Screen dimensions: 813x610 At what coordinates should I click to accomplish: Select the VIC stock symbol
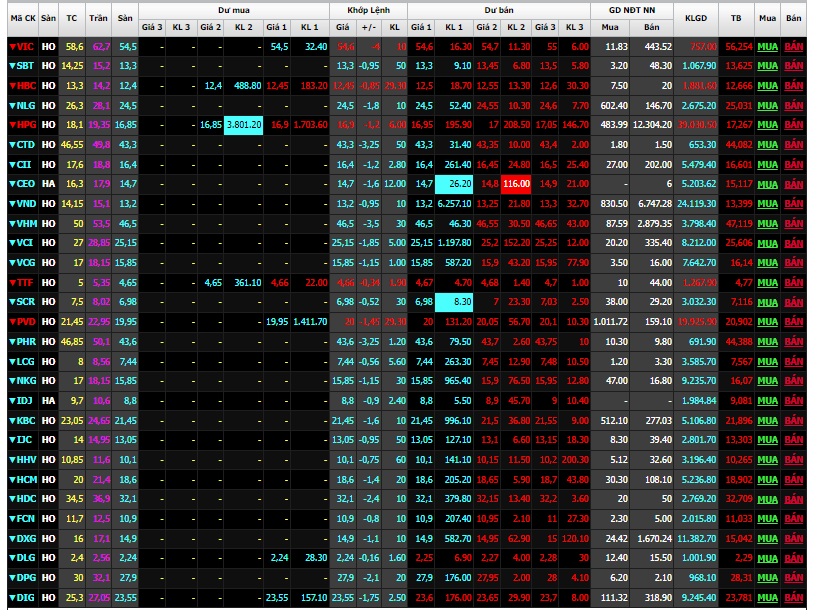pyautogui.click(x=25, y=47)
